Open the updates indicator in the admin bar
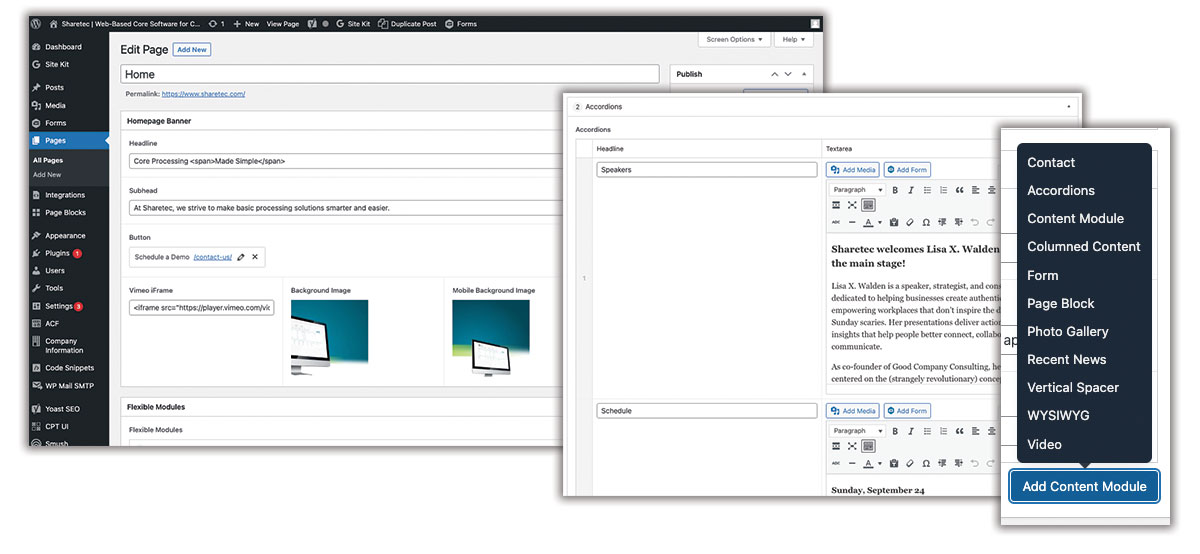 pos(216,23)
